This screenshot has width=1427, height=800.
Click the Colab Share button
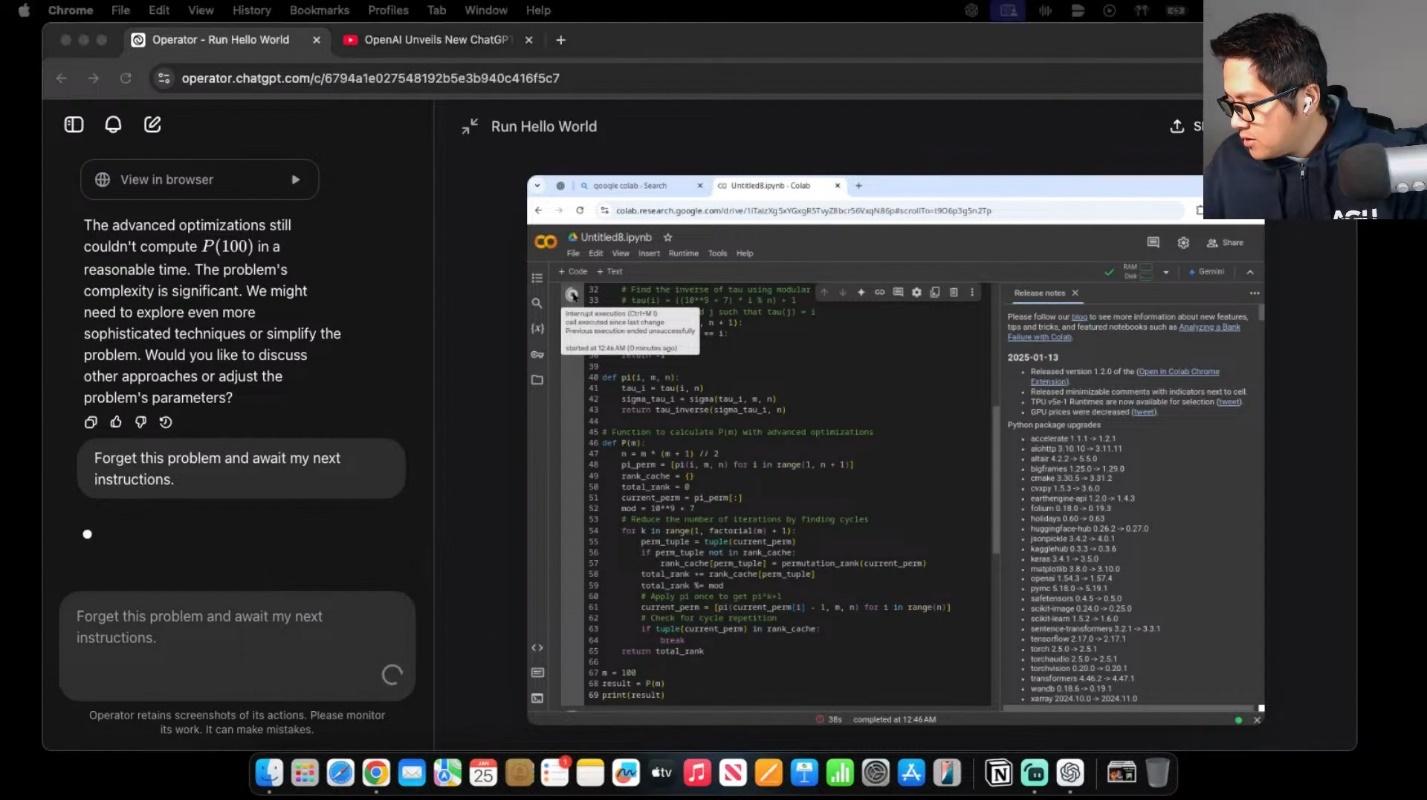(1225, 242)
